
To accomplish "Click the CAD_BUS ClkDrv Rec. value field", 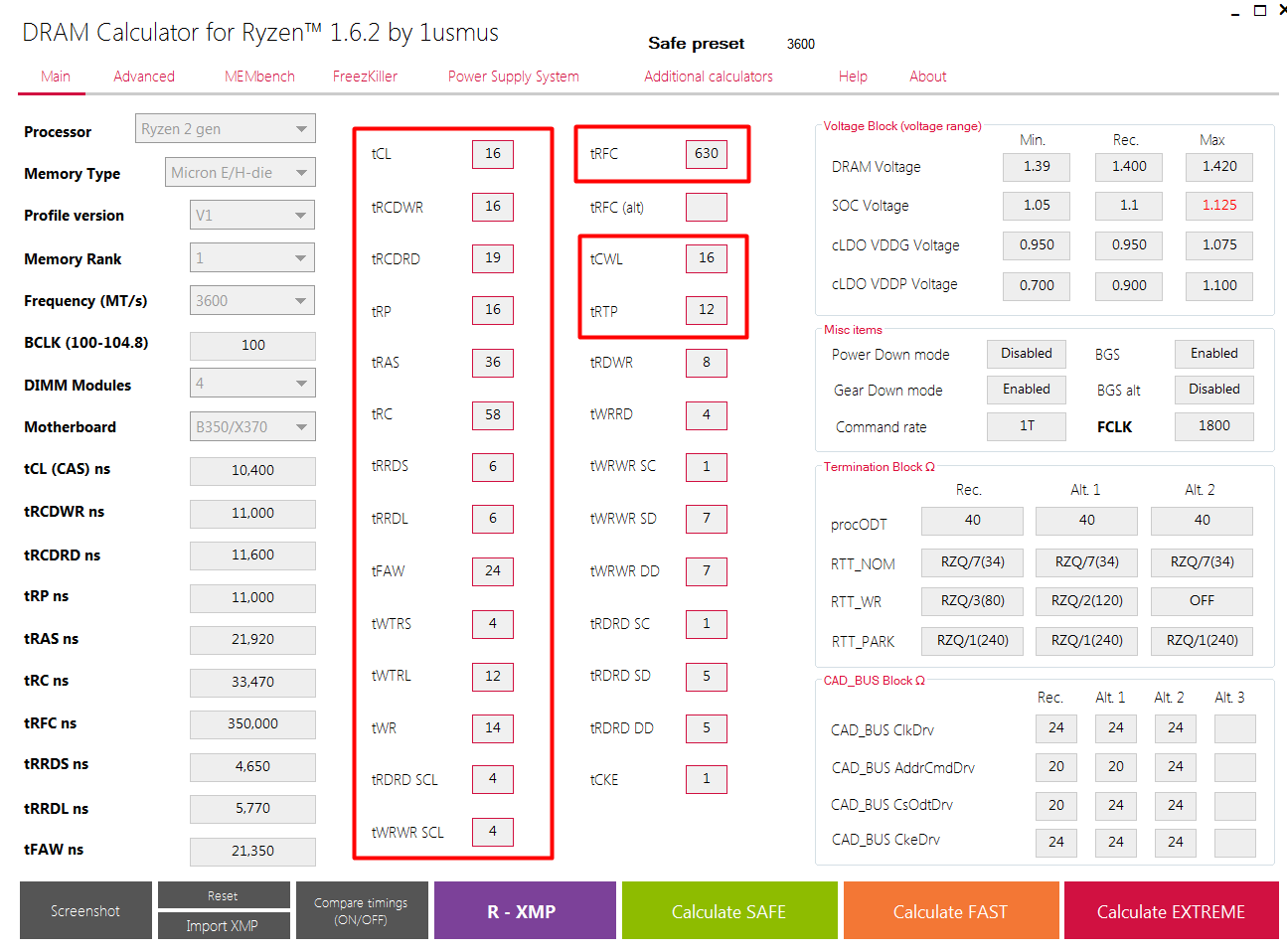I will (x=1056, y=728).
